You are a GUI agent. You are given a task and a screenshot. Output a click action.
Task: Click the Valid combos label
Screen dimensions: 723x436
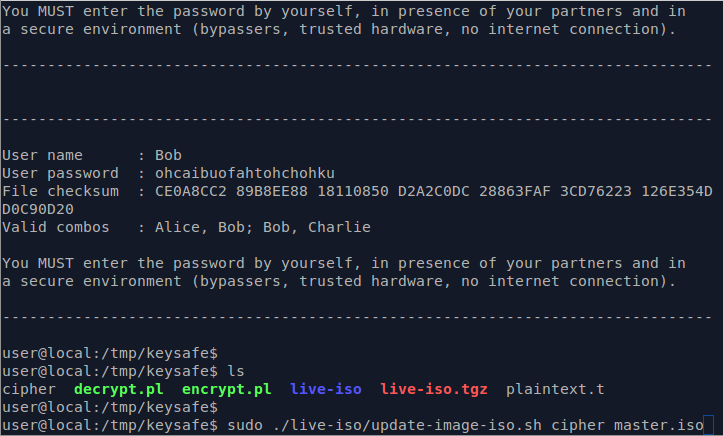click(56, 227)
